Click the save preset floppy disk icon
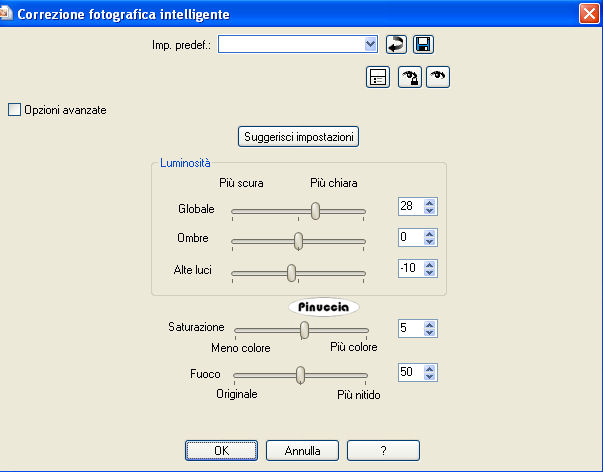The height and width of the screenshot is (472, 603). pos(423,45)
